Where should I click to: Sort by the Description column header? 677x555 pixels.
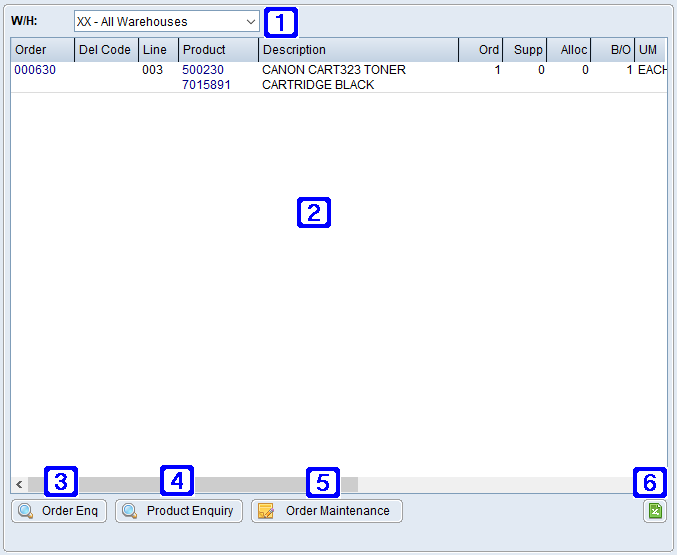[358, 50]
